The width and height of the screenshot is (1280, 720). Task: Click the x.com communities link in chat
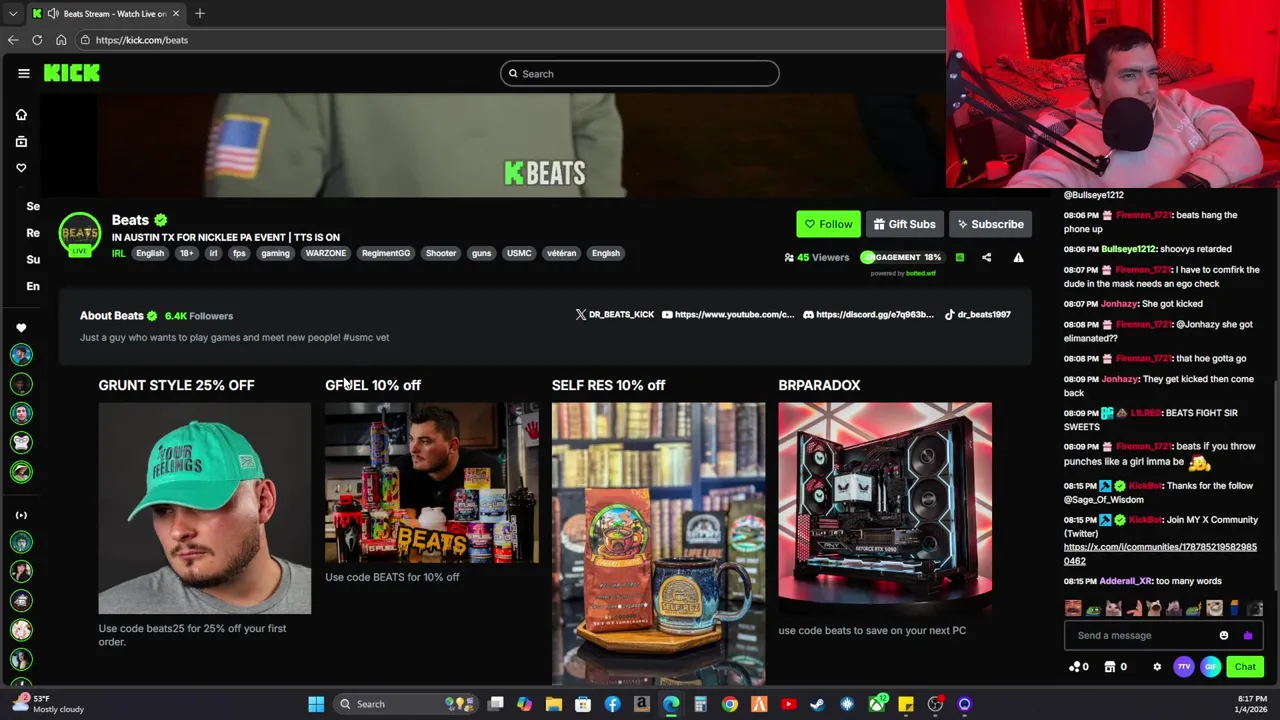click(1160, 554)
